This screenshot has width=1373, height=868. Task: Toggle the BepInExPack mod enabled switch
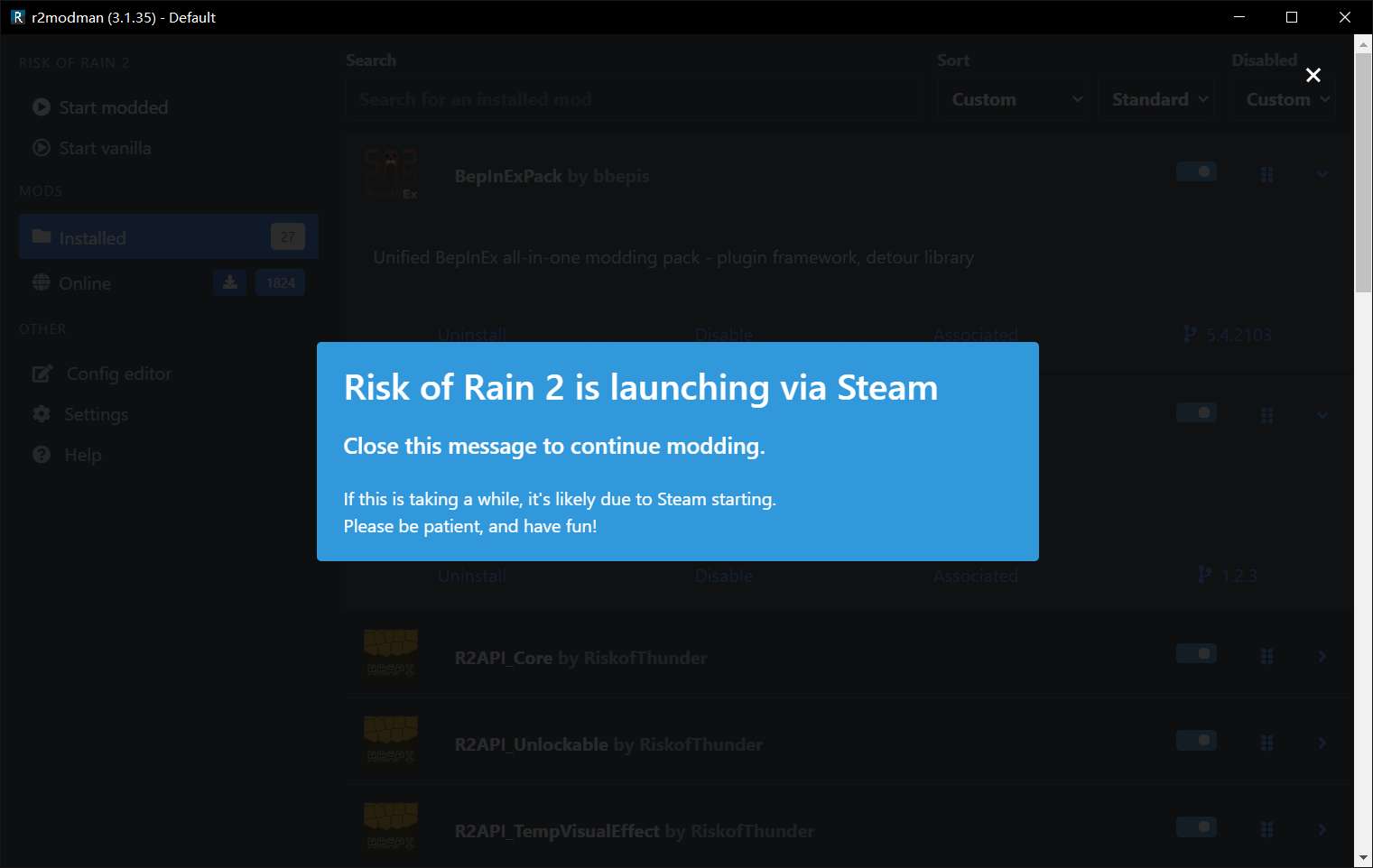(1196, 171)
